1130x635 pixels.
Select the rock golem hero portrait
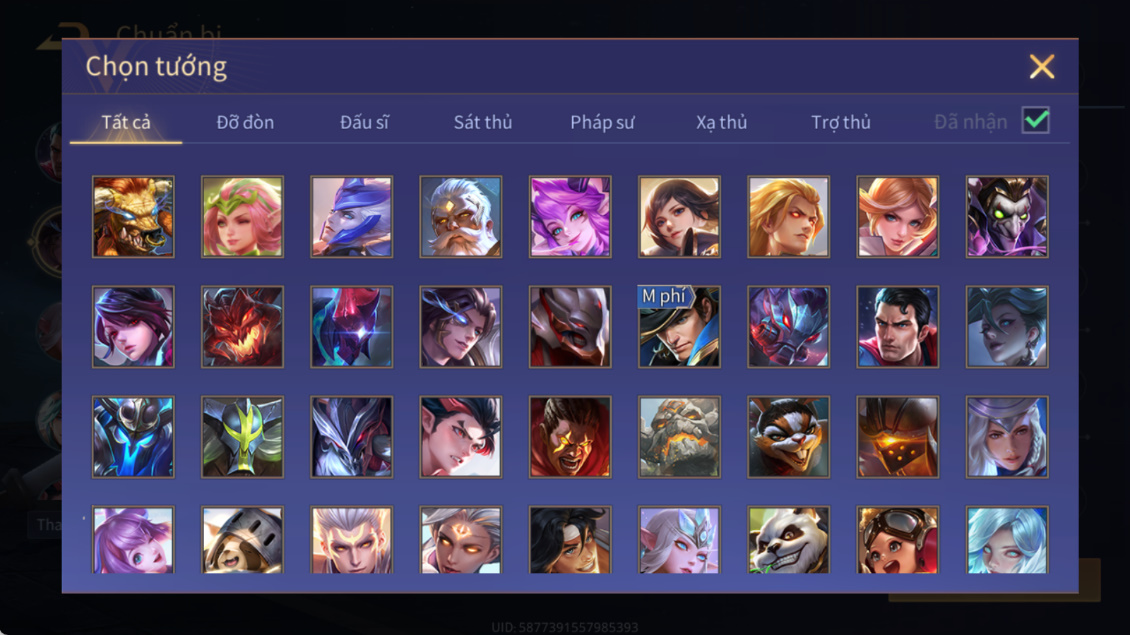[x=679, y=437]
